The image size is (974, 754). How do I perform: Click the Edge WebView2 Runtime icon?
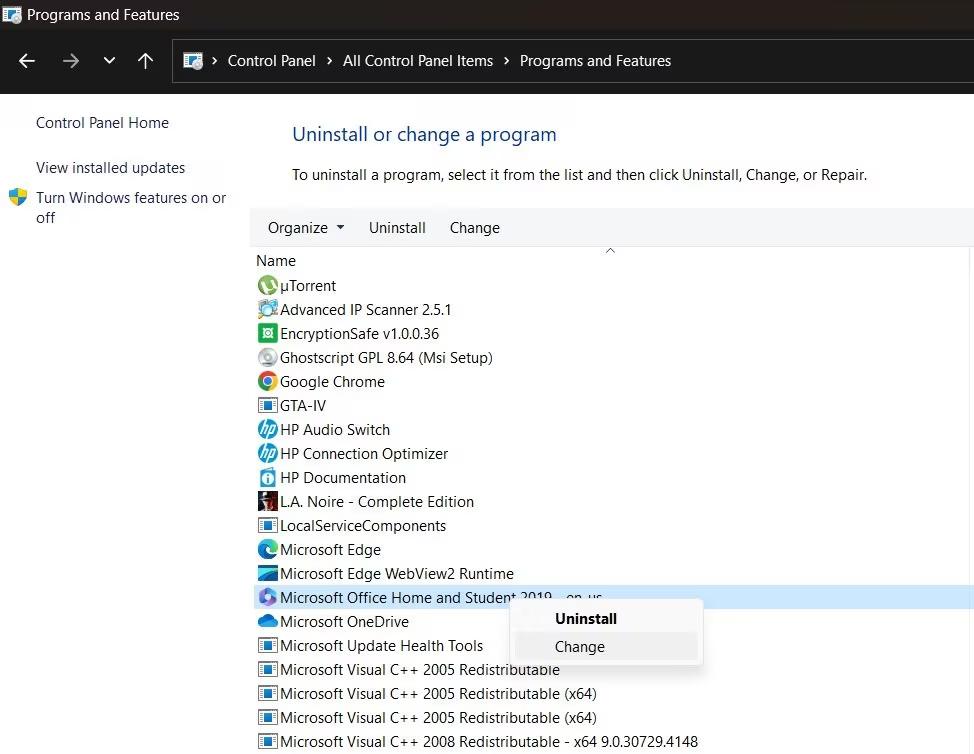click(x=267, y=573)
